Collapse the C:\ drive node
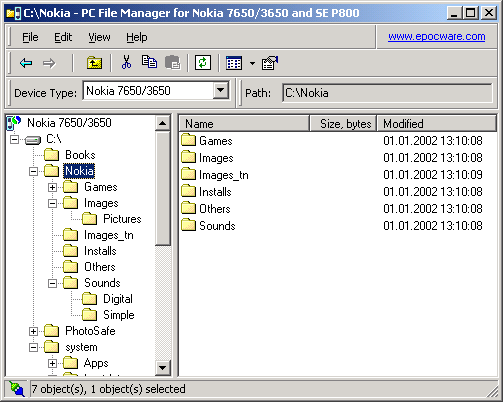 (x=14, y=139)
